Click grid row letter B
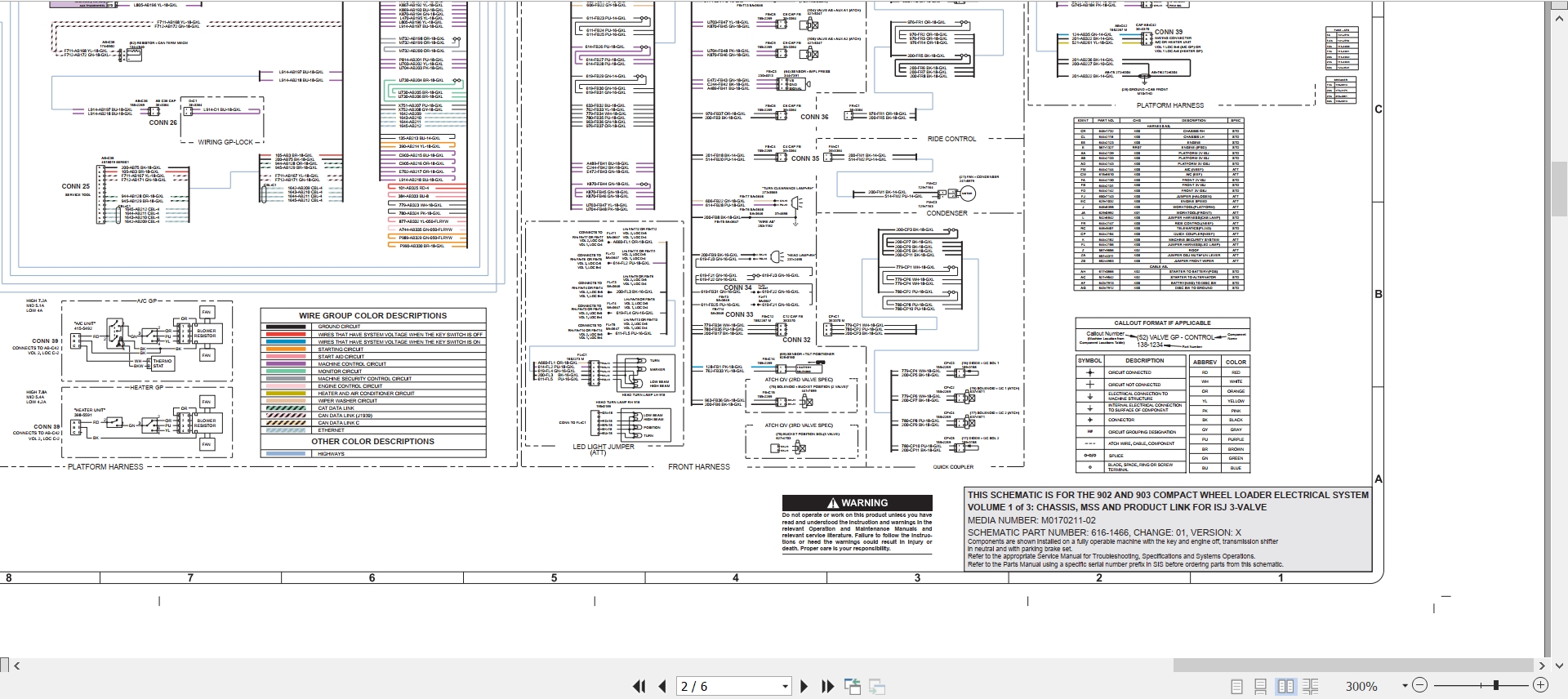The height and width of the screenshot is (699, 1568). pos(1379,294)
